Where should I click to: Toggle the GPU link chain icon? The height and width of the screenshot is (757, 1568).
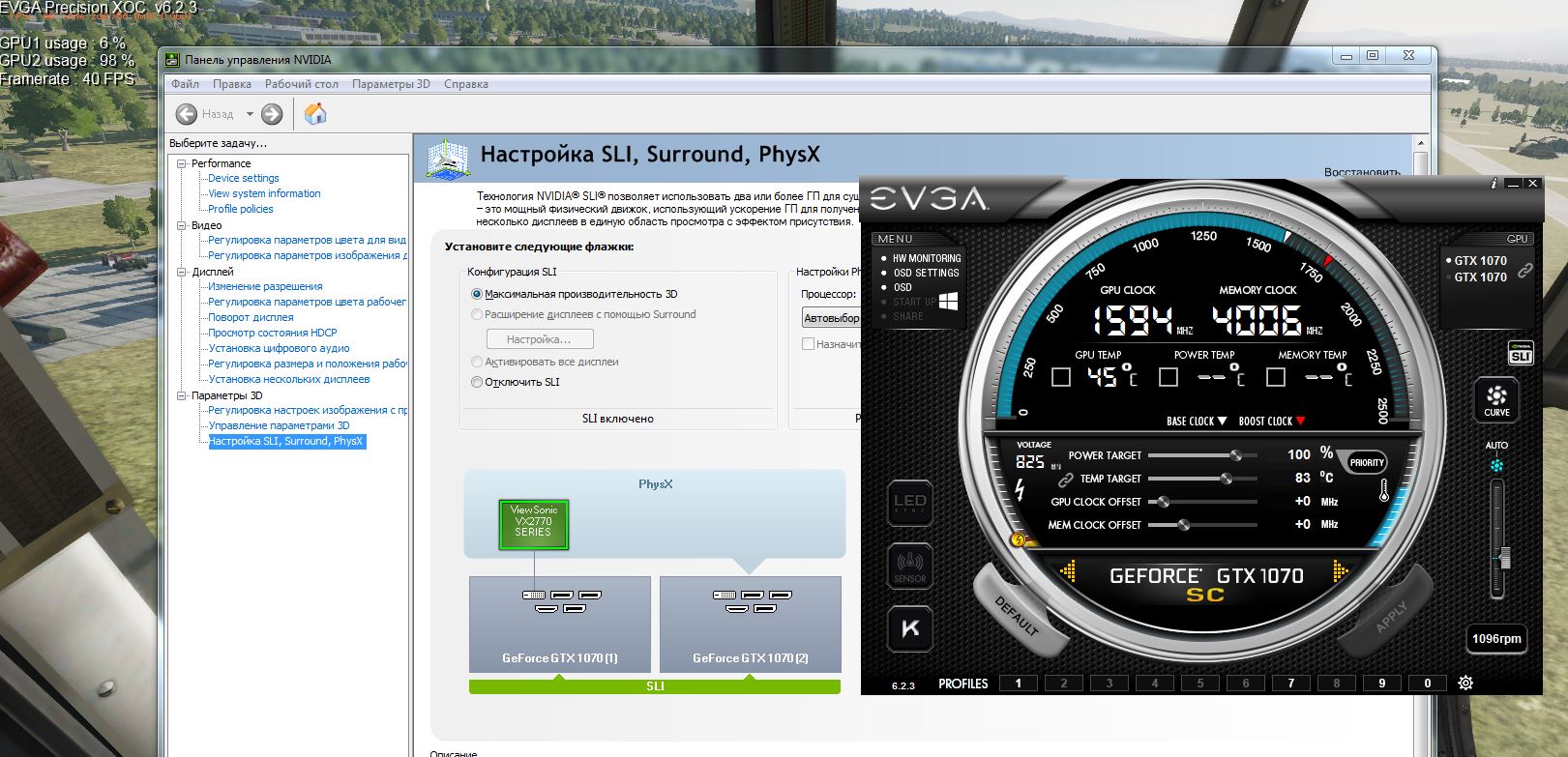1525,270
